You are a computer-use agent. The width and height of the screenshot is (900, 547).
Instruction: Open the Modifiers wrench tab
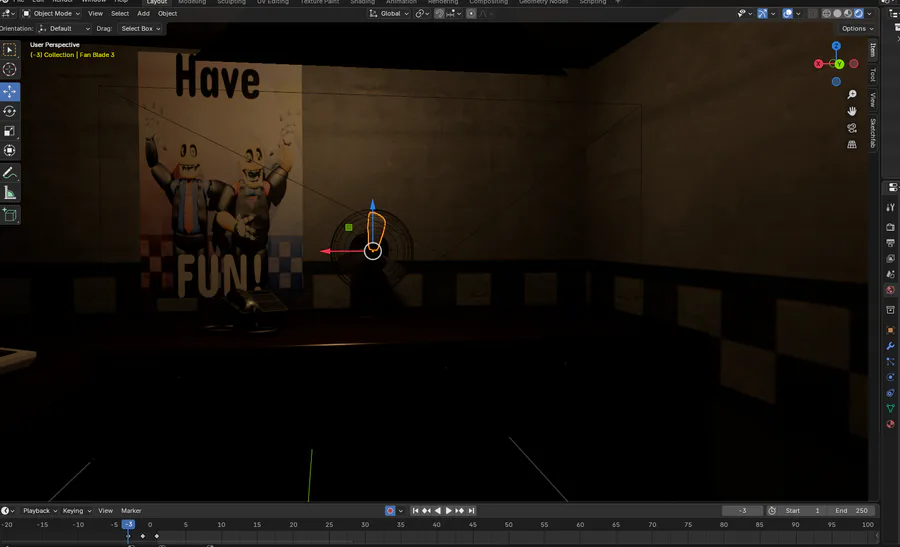(x=890, y=346)
